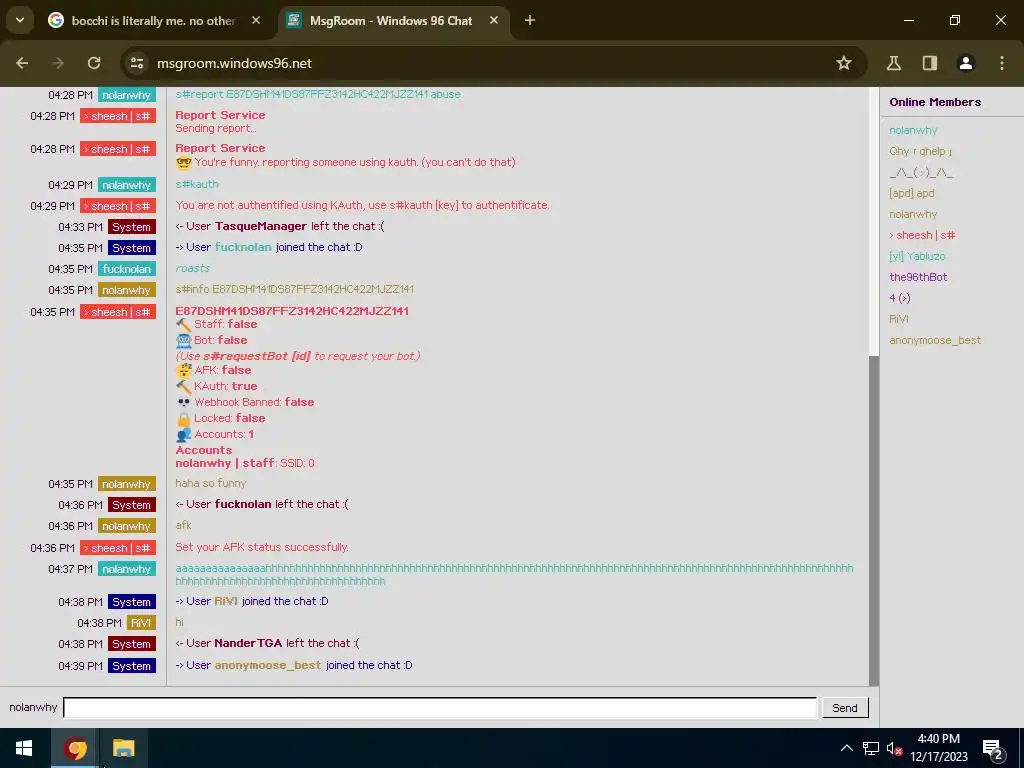
Task: Click Online Members heading
Action: (935, 102)
